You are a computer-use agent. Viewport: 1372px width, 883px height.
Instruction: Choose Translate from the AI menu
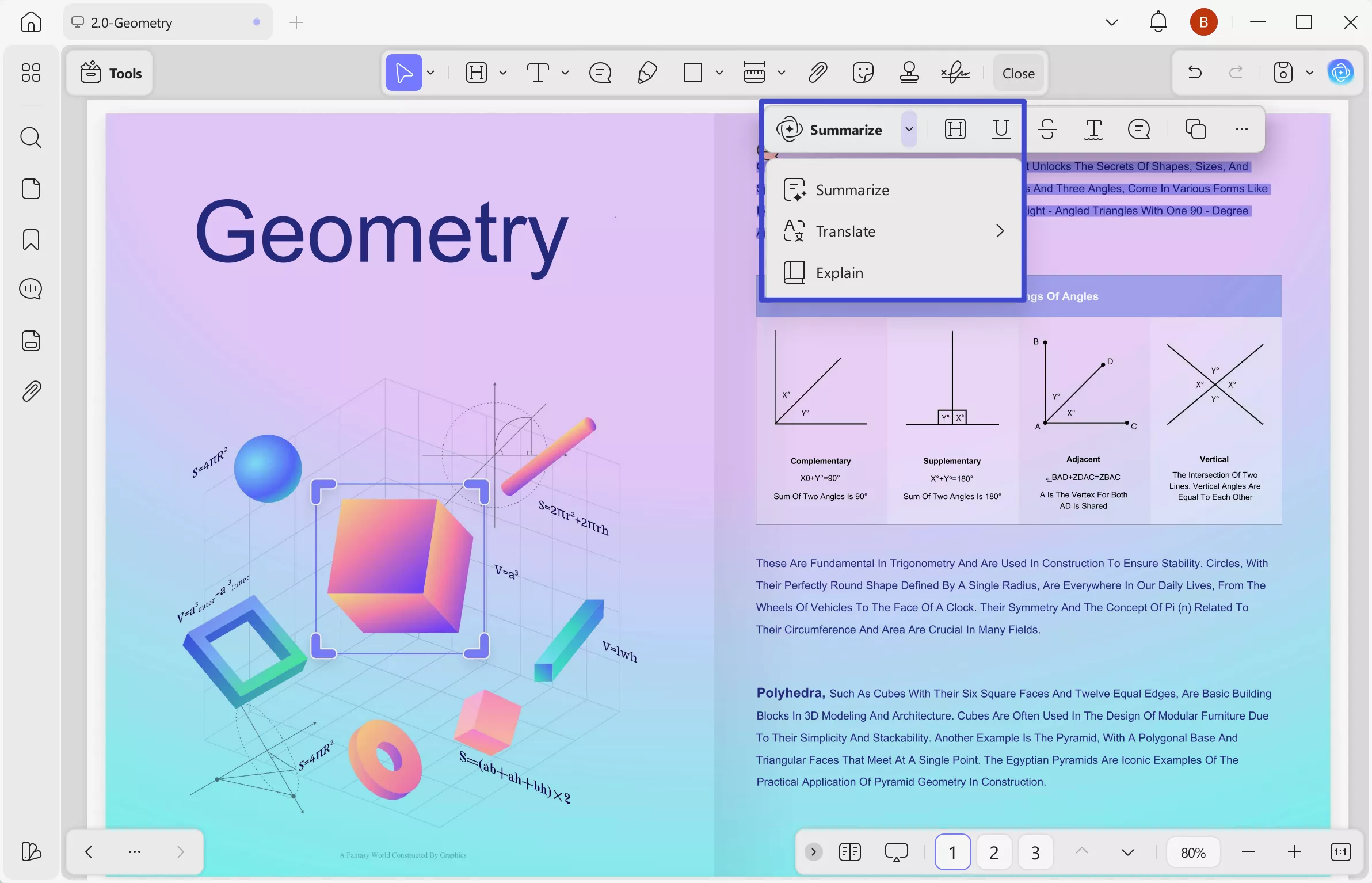[x=845, y=231]
